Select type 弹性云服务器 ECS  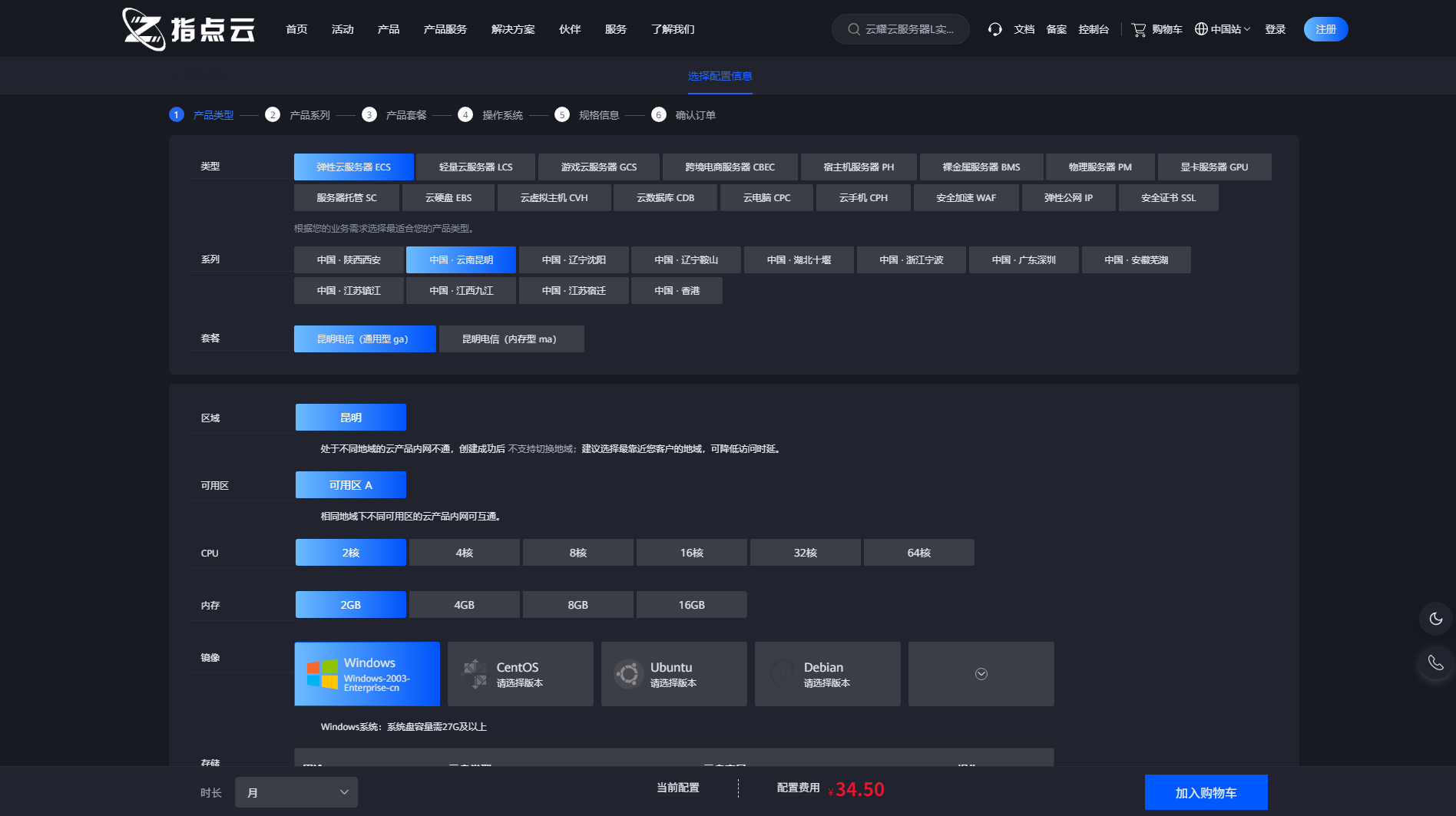pyautogui.click(x=354, y=167)
